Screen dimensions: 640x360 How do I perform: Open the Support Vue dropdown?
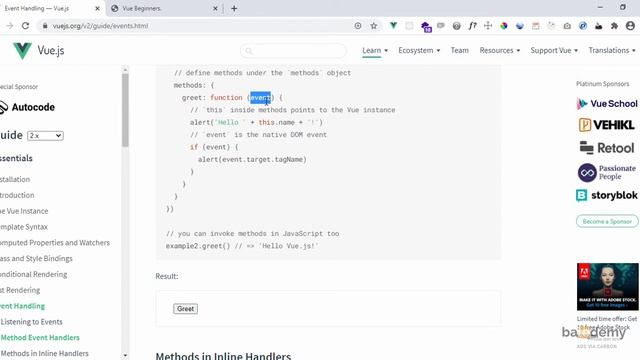[x=554, y=50]
